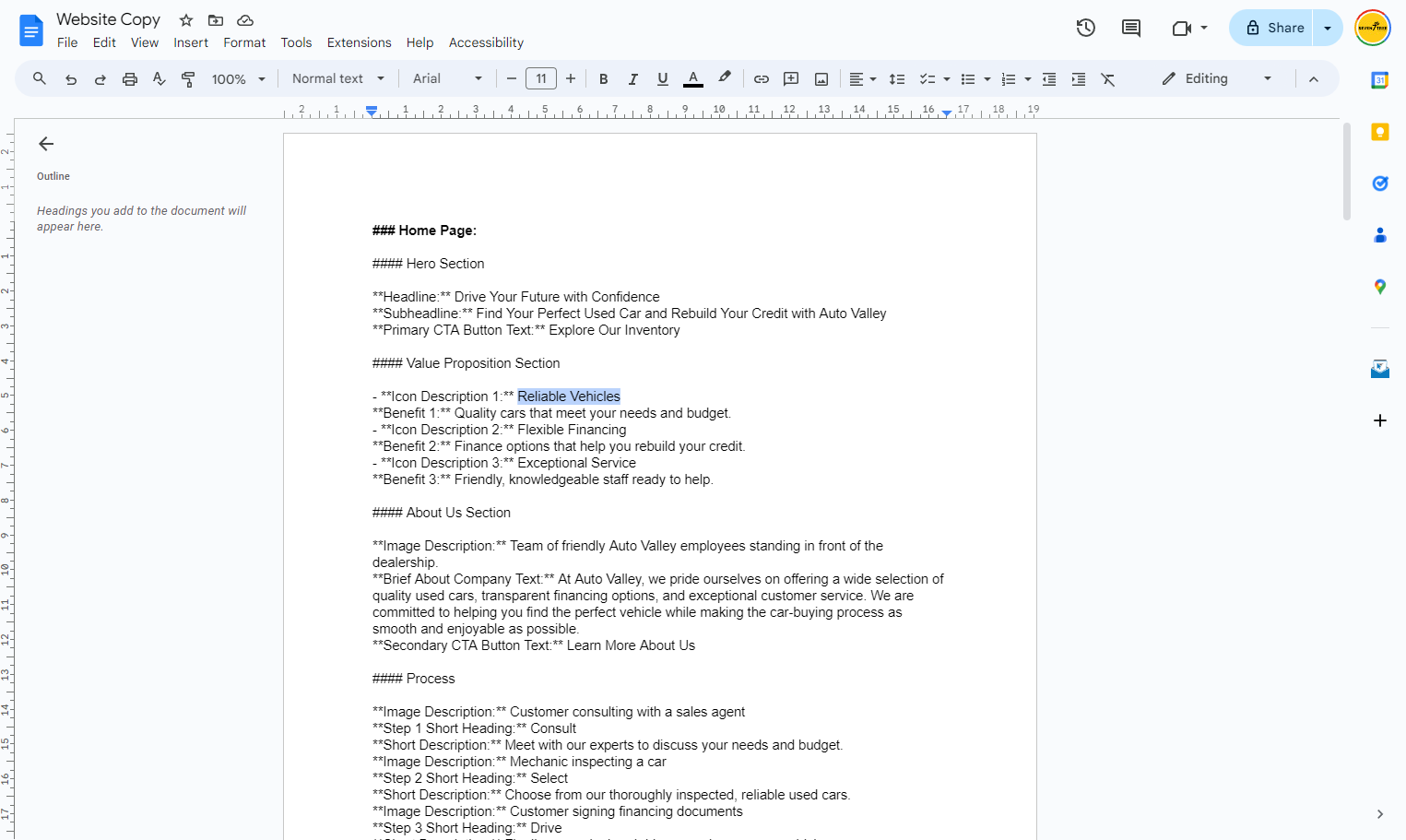1406x840 pixels.
Task: Open Google Keep side panel
Action: [x=1380, y=132]
